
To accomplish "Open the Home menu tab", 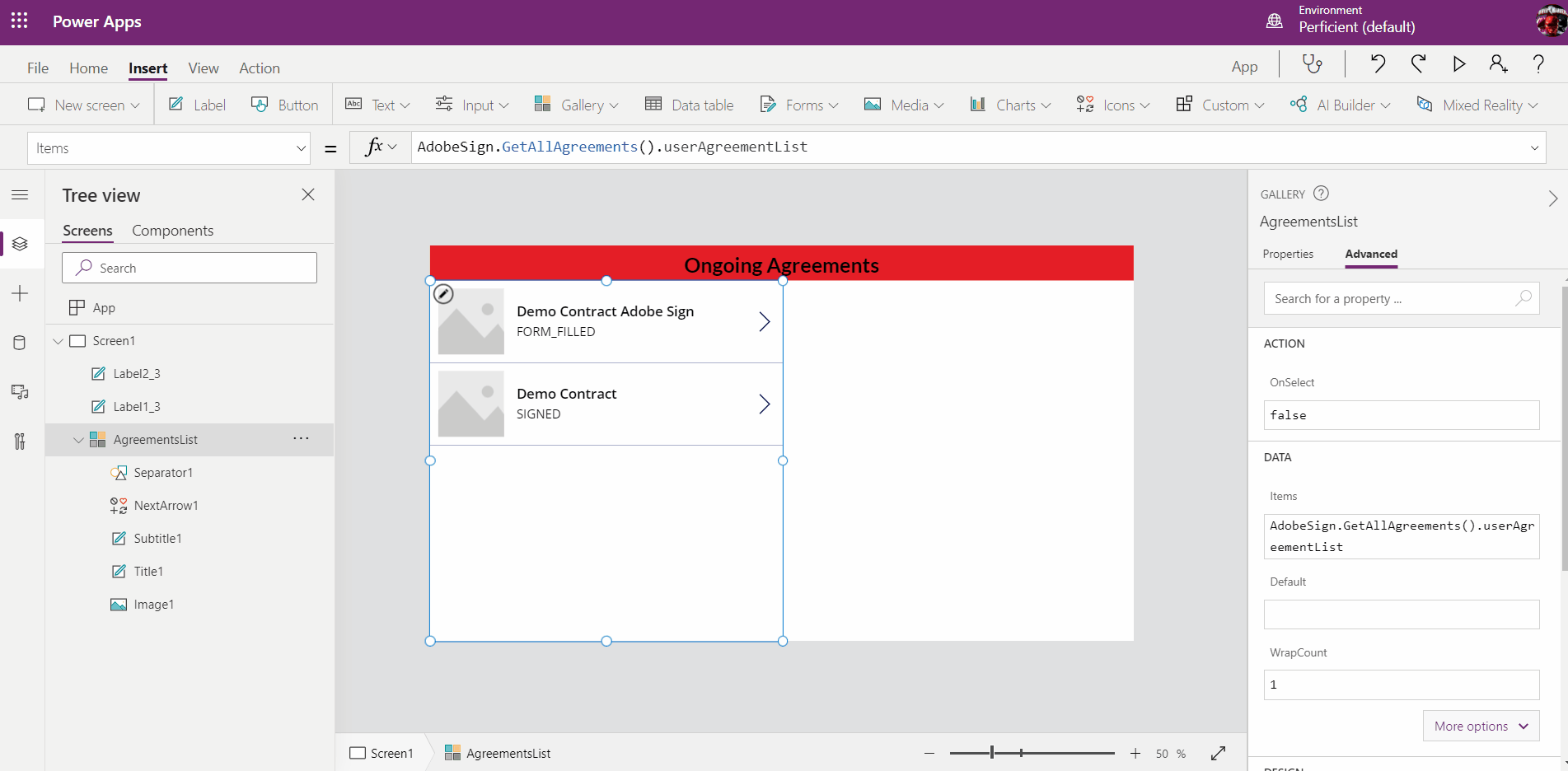I will [x=89, y=68].
